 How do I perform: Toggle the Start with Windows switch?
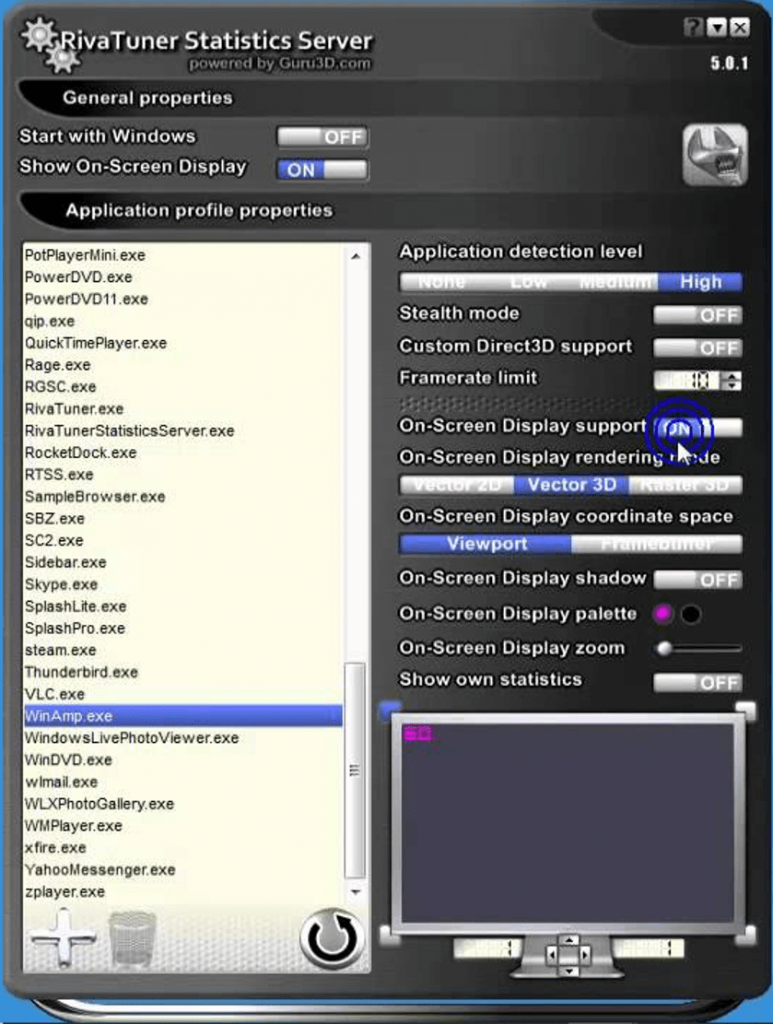pos(322,137)
